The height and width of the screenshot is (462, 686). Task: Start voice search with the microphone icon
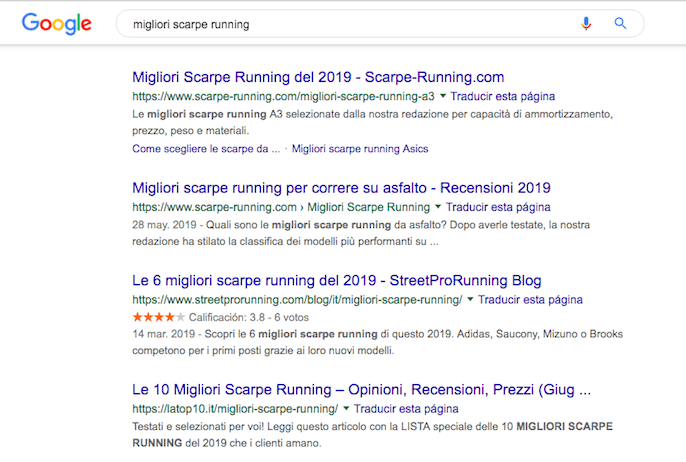pos(586,23)
